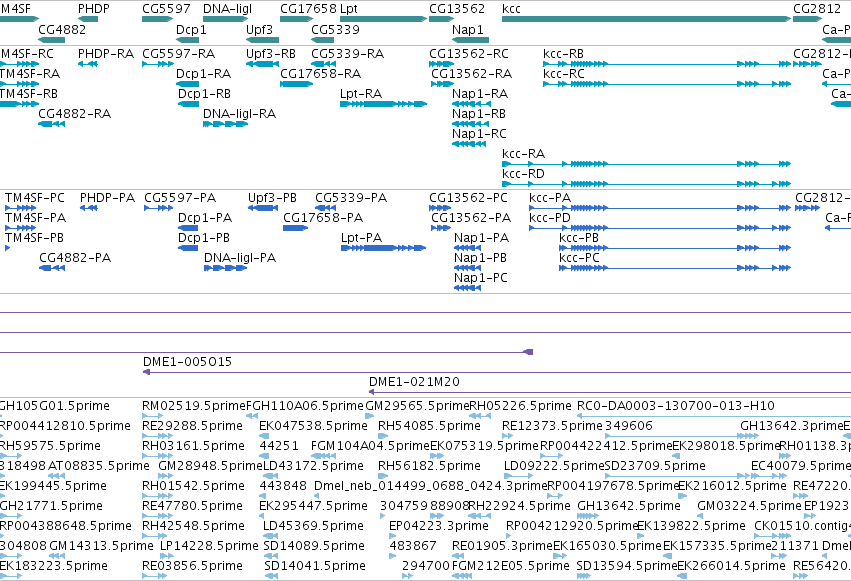Select protein Lpt-PA
The height and width of the screenshot is (581, 851).
pyautogui.click(x=383, y=248)
